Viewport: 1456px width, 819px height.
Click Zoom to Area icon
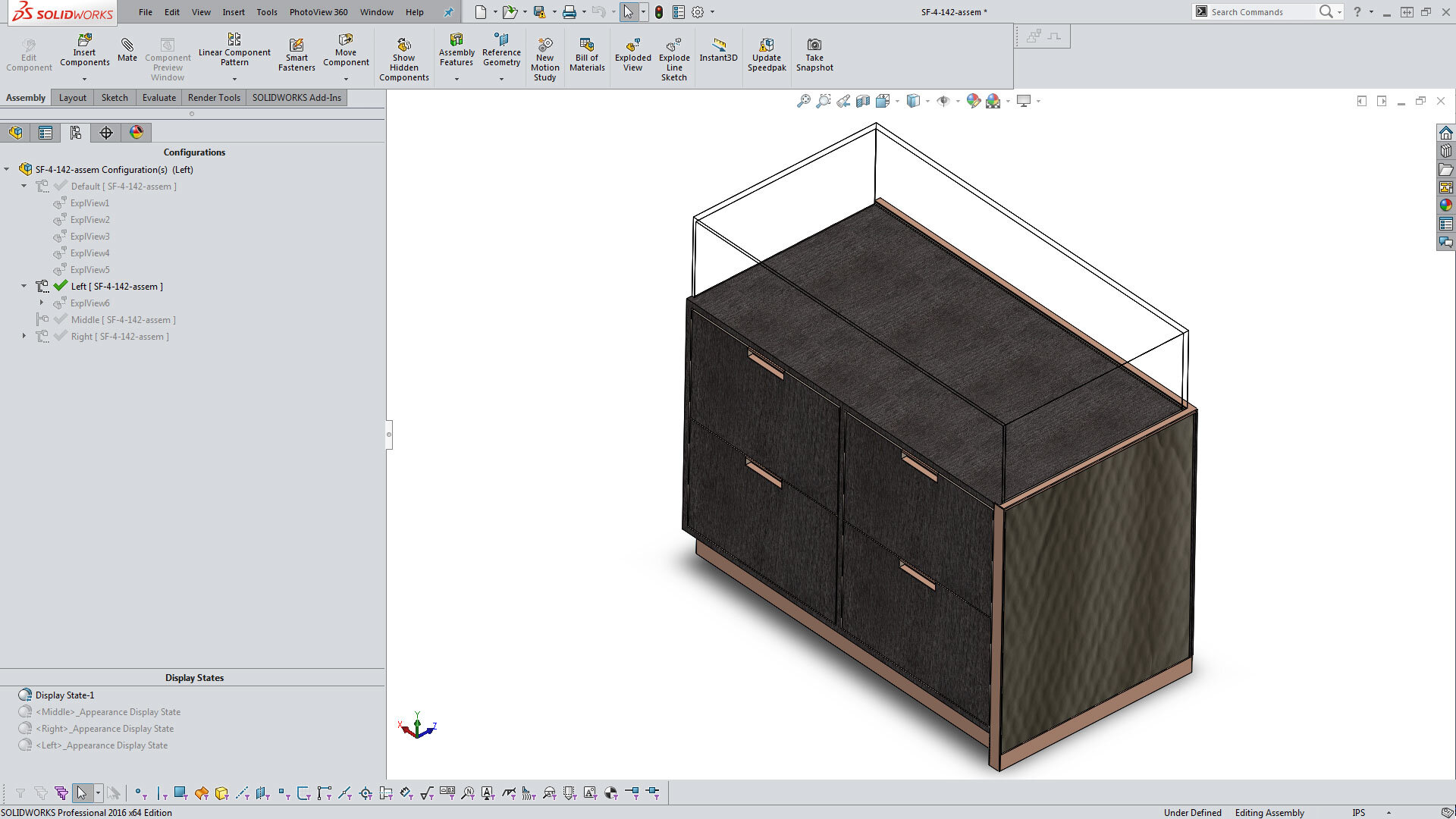(x=824, y=101)
